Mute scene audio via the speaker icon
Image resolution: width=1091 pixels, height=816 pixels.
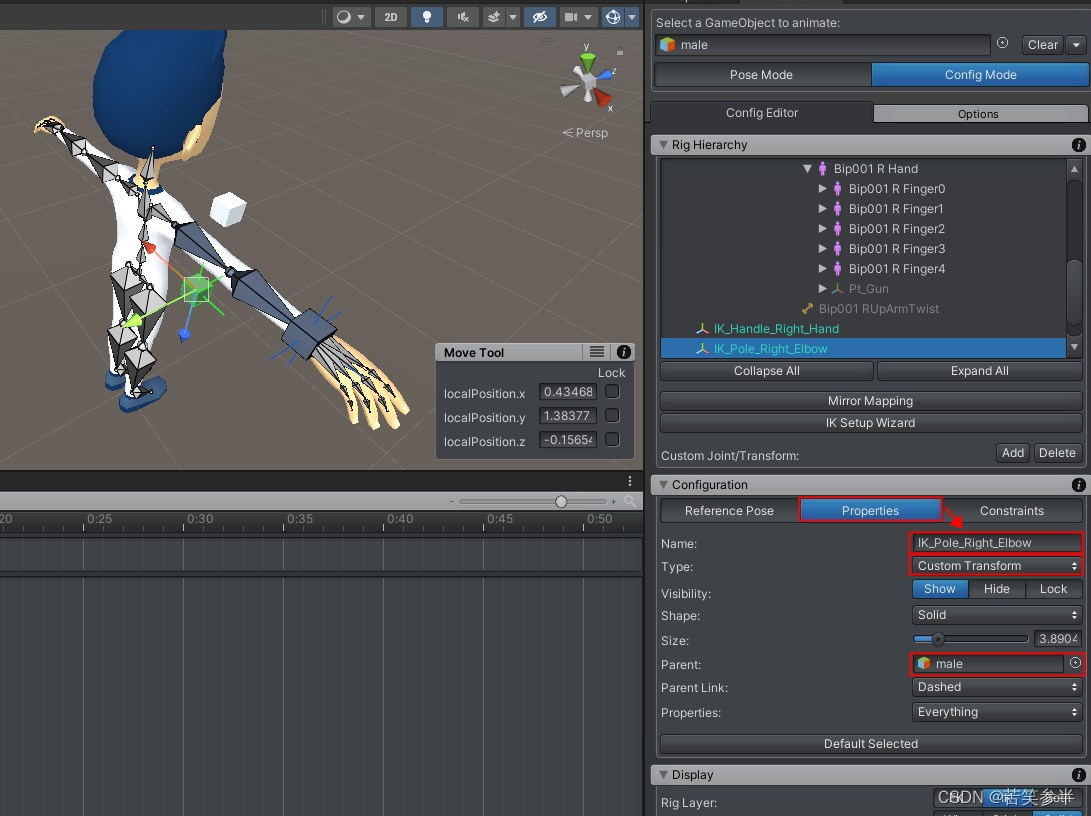tap(463, 17)
